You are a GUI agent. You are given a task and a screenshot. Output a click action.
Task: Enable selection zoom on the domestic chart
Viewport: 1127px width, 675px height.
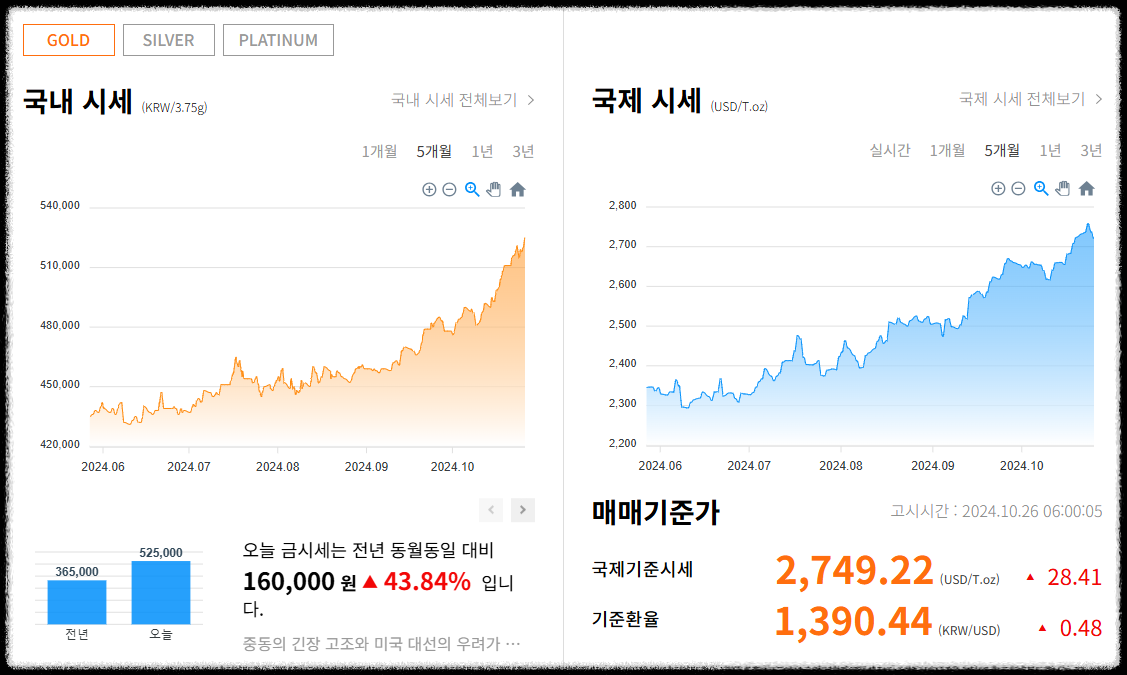[471, 189]
